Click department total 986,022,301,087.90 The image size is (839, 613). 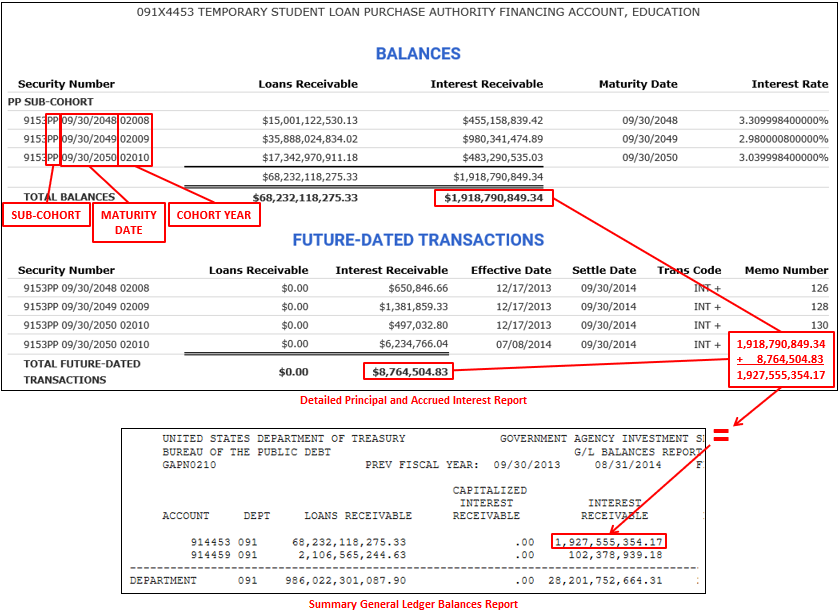[x=346, y=580]
